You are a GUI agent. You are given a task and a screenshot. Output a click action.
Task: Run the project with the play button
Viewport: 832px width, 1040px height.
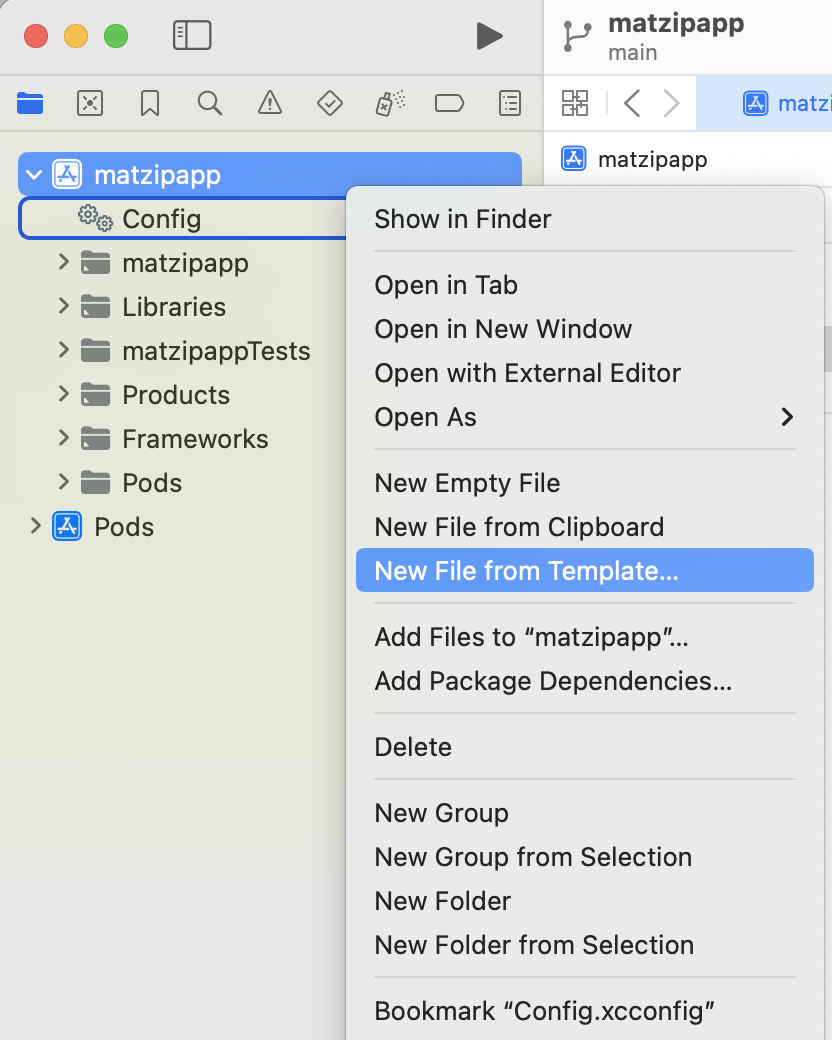click(x=490, y=36)
